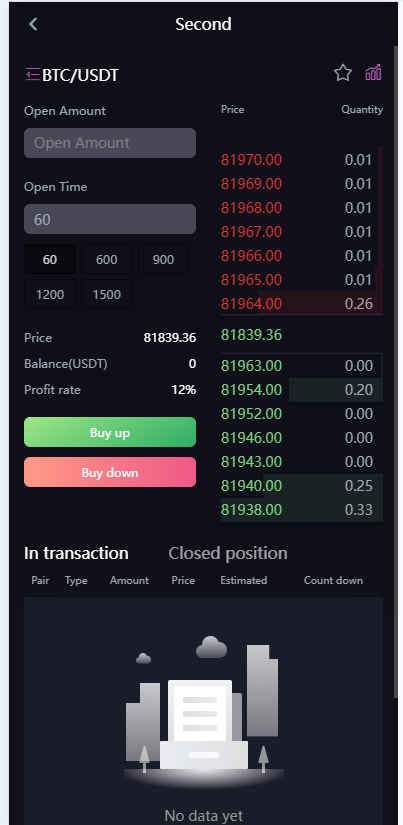Image resolution: width=403 pixels, height=825 pixels.
Task: Choose the 1200 seconds option
Action: pos(50,294)
